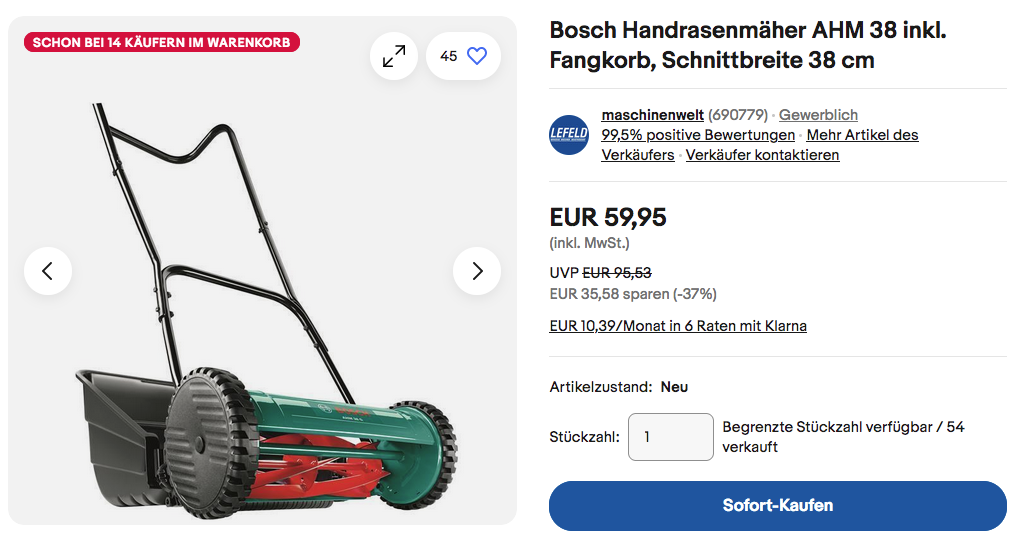
Task: Click the Sofort-Kaufen button
Action: pyautogui.click(x=778, y=506)
